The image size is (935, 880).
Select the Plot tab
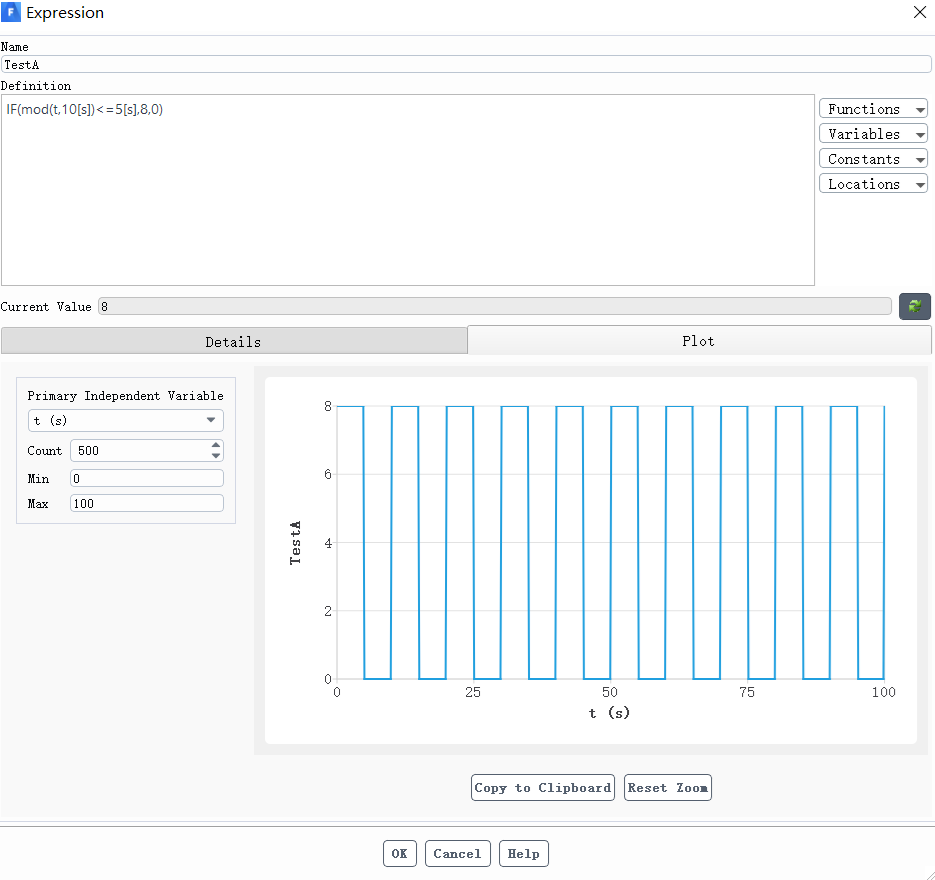[698, 341]
